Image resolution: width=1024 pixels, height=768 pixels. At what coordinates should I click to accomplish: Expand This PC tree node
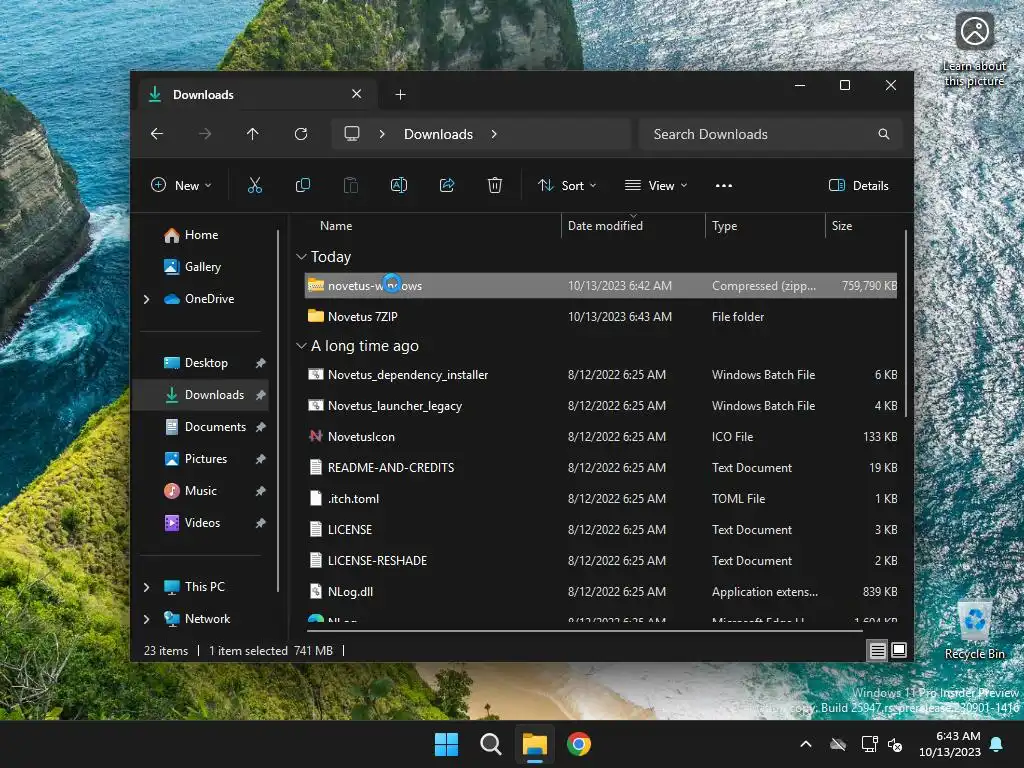tap(146, 587)
